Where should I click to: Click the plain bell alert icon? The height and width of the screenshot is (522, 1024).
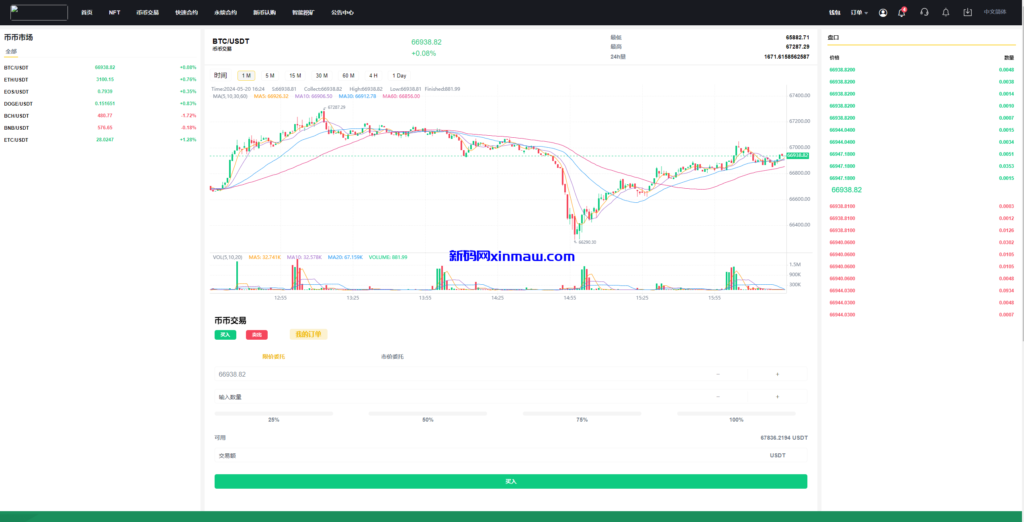coord(946,12)
